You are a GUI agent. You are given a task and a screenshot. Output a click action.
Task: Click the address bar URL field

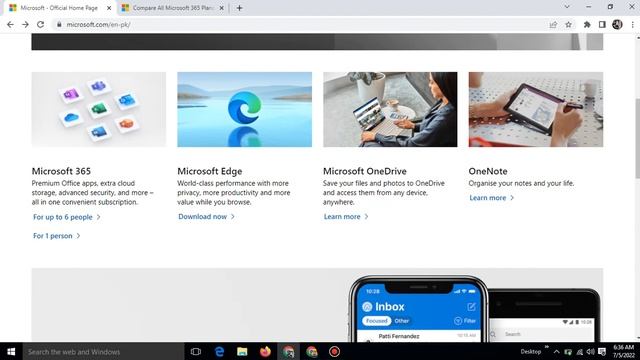[302, 24]
